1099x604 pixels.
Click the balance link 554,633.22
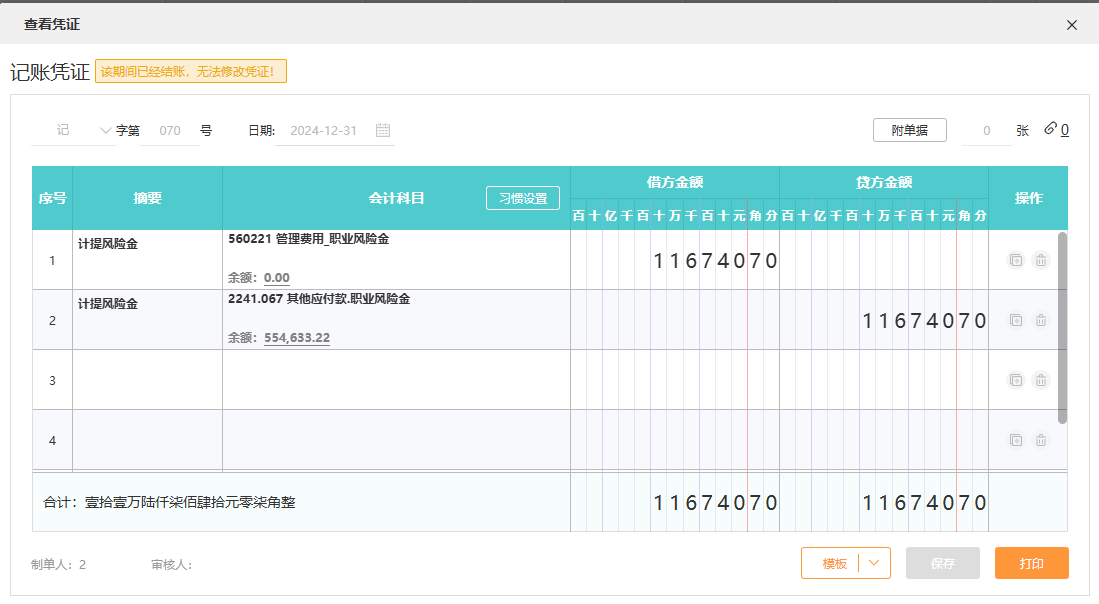(297, 338)
